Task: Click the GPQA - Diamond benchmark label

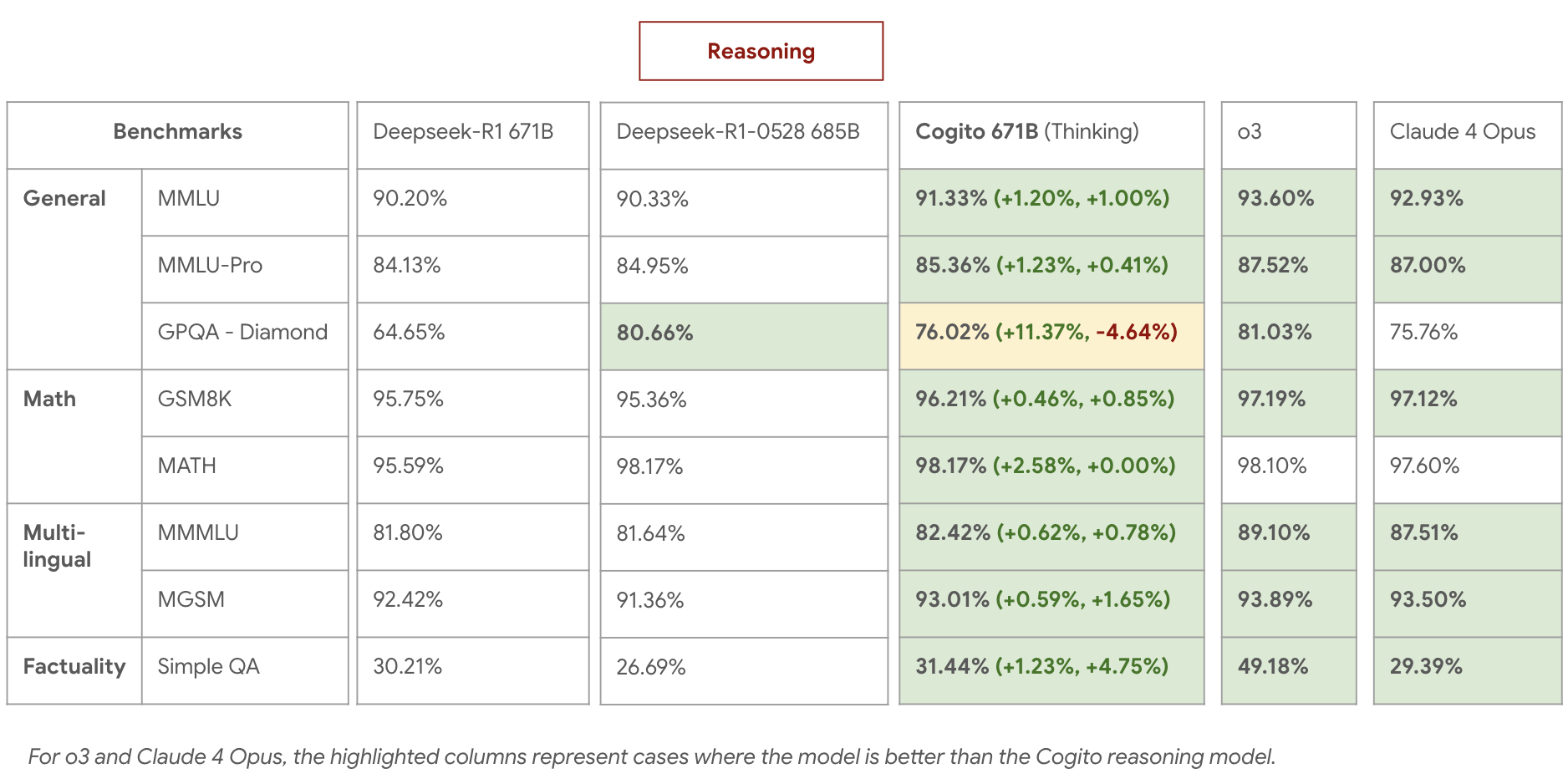Action: coord(244,333)
